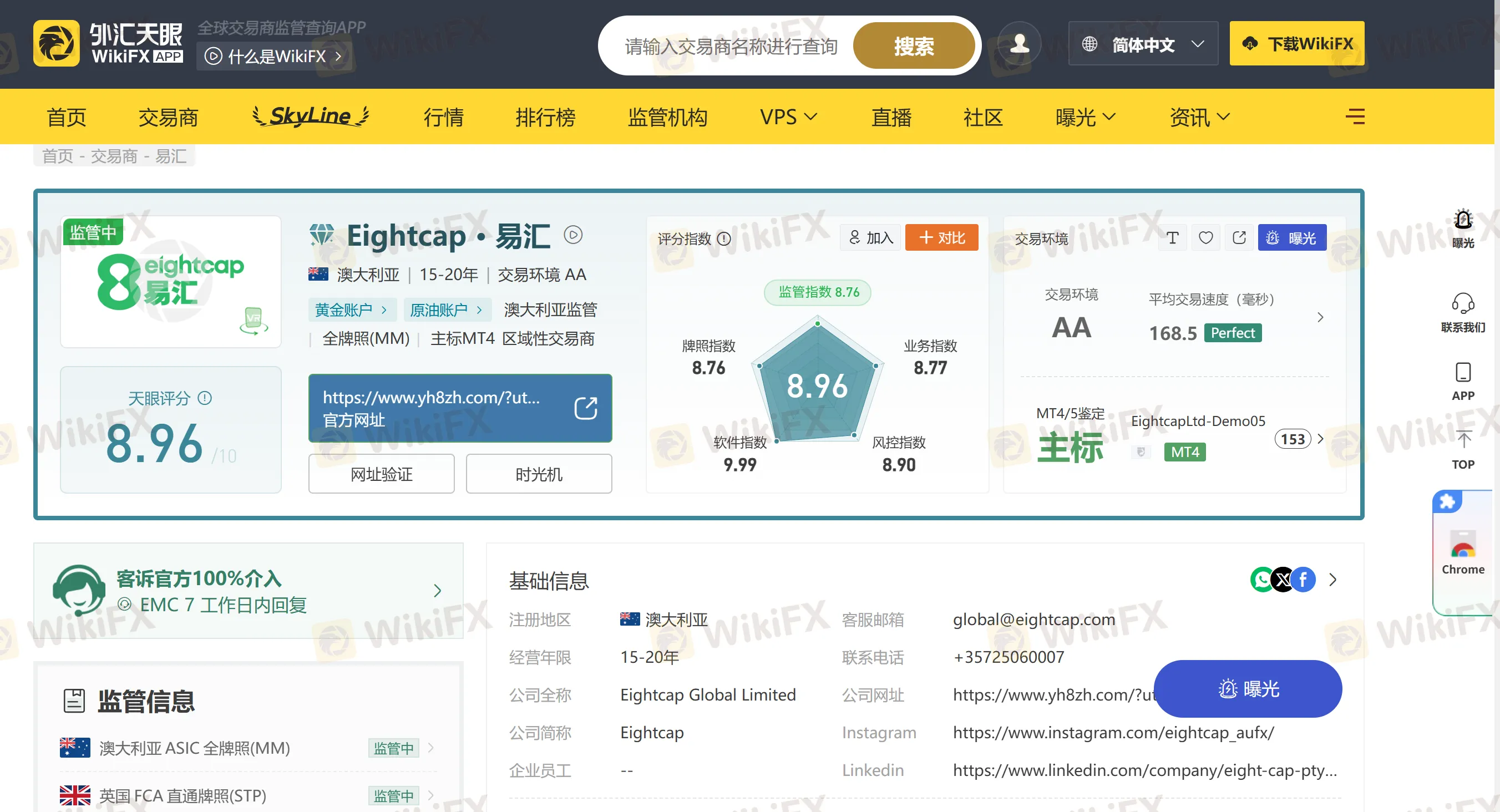The height and width of the screenshot is (812, 1500).
Task: Open the user account avatar icon
Action: (x=1019, y=44)
